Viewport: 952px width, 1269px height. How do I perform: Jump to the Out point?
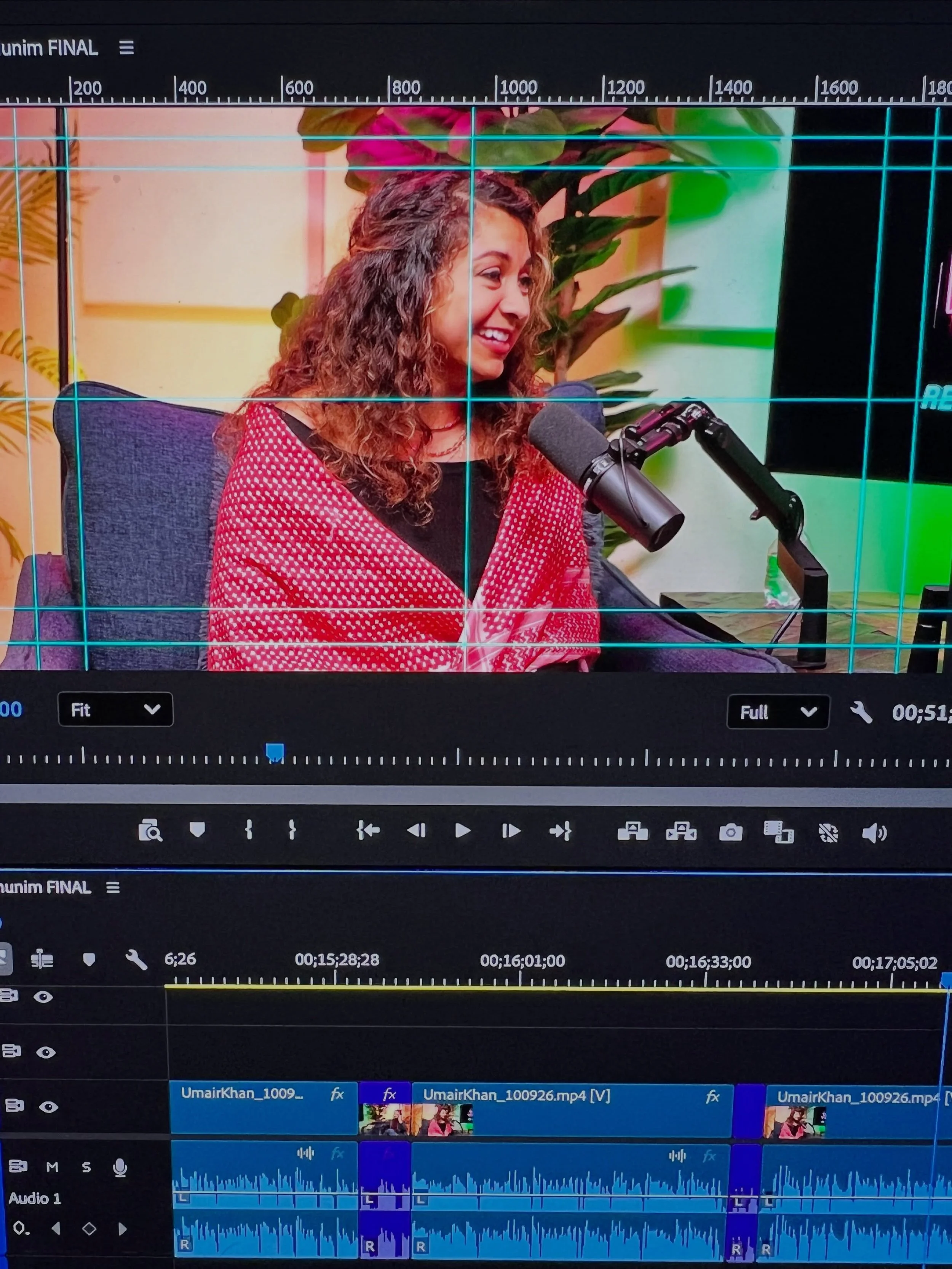560,831
